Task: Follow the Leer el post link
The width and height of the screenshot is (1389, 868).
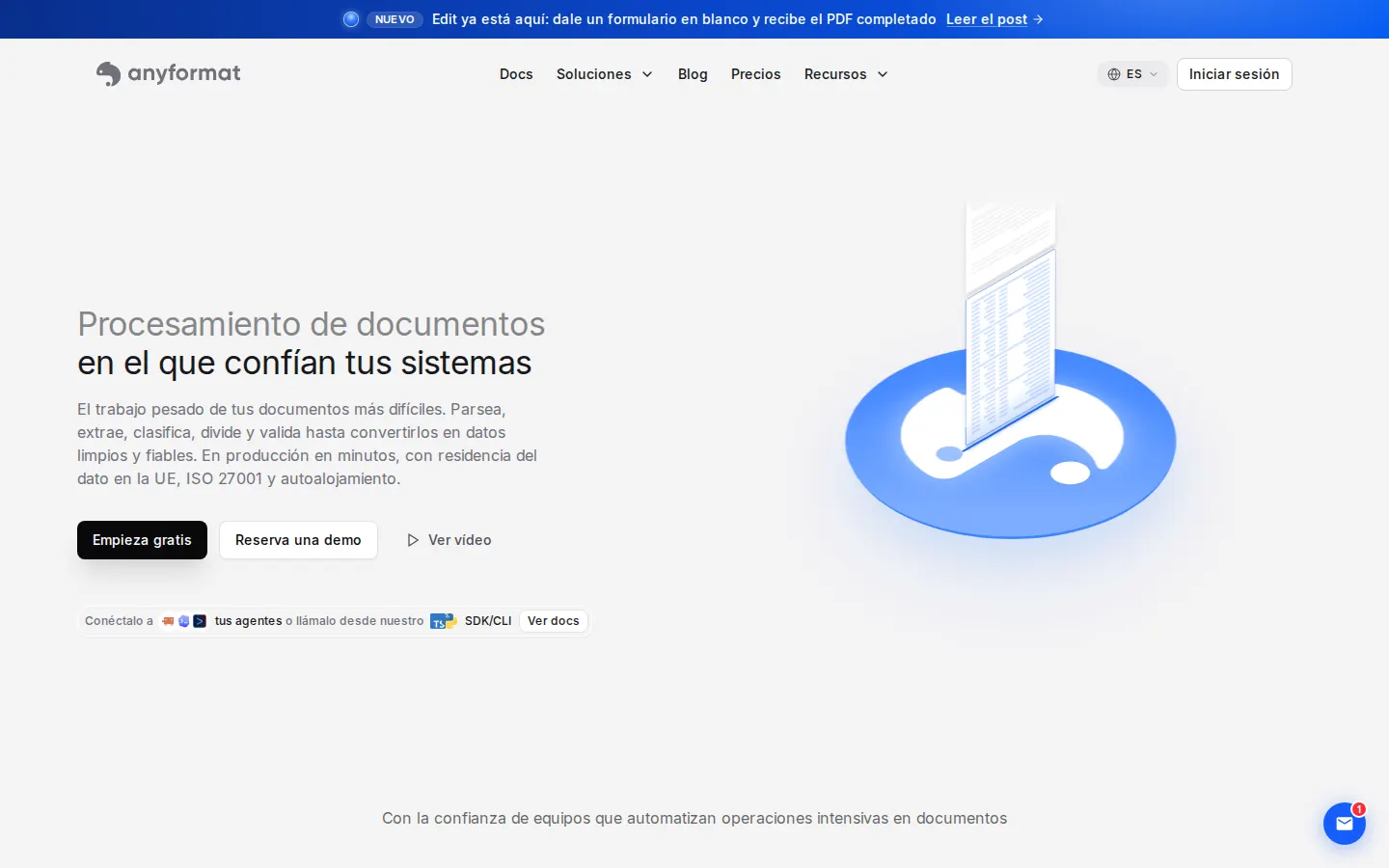Action: tap(987, 19)
